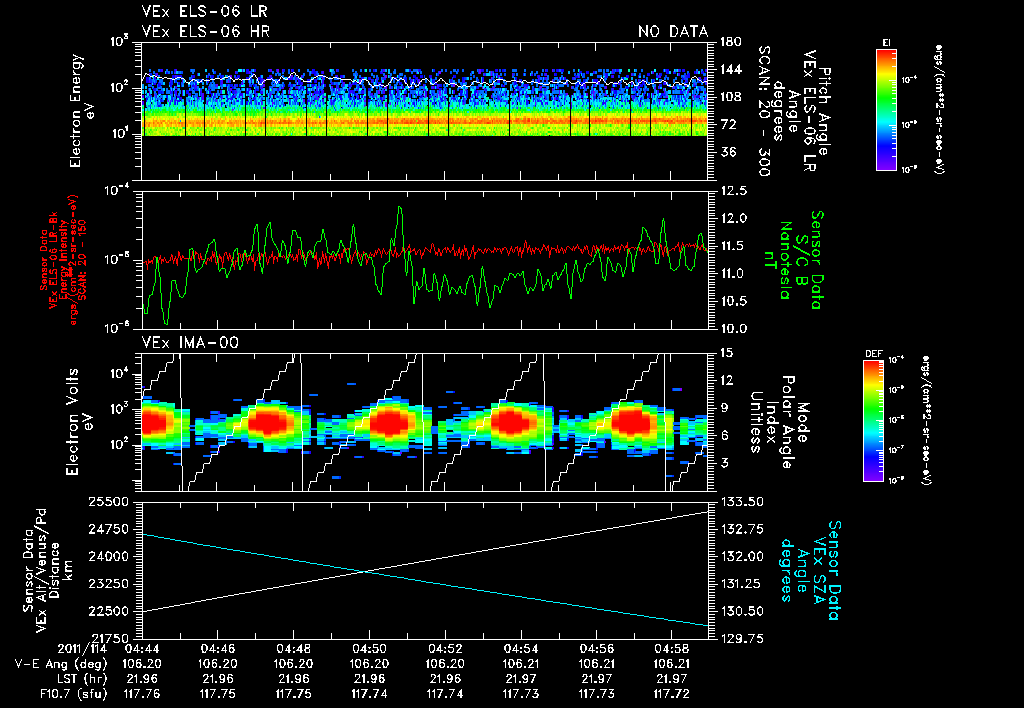The image size is (1024, 708).
Task: Click the 04:44 time tick label
Action: 142,649
